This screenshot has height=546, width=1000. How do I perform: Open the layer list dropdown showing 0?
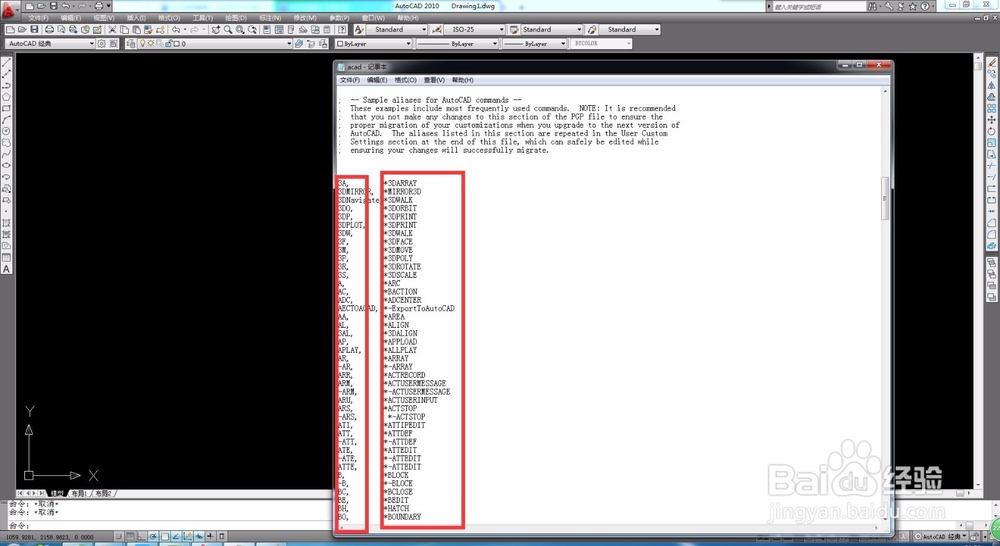(x=215, y=43)
